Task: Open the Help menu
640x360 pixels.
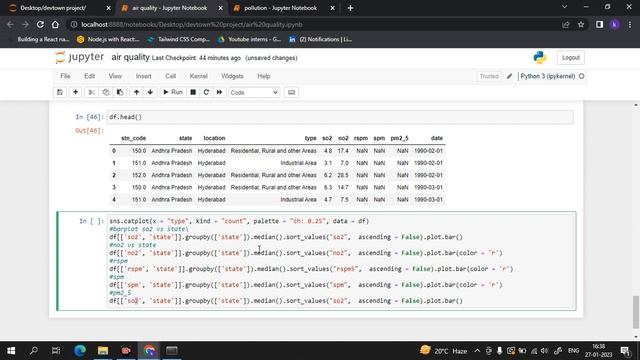Action: [x=264, y=76]
